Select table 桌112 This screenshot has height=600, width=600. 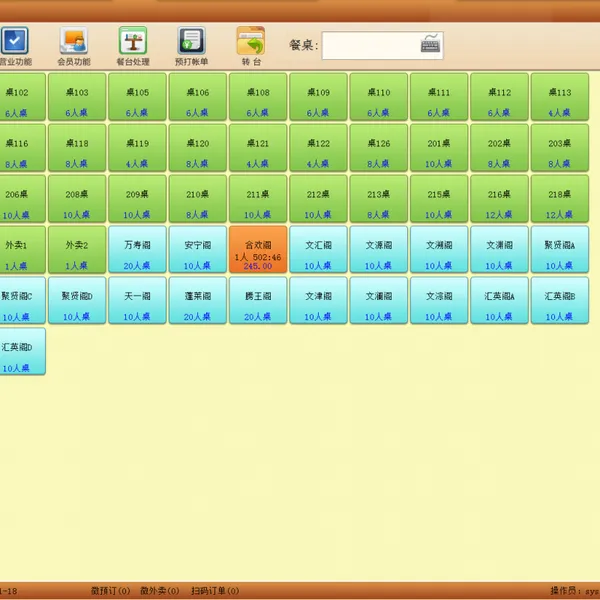click(x=499, y=97)
